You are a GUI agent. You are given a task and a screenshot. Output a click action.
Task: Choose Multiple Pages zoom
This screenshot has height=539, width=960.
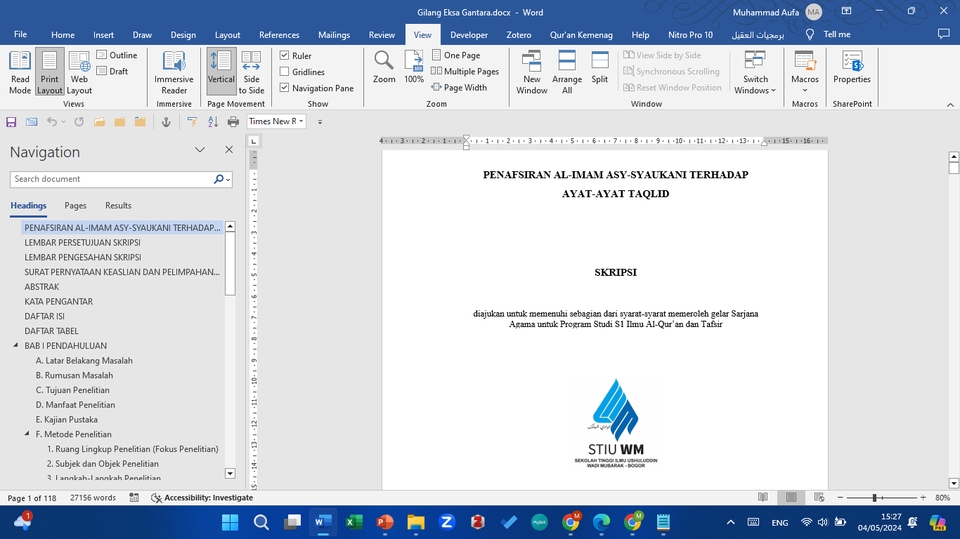tap(465, 71)
